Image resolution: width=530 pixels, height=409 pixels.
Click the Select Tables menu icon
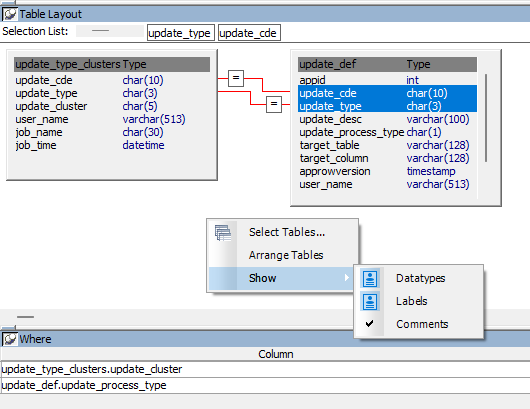pos(223,233)
